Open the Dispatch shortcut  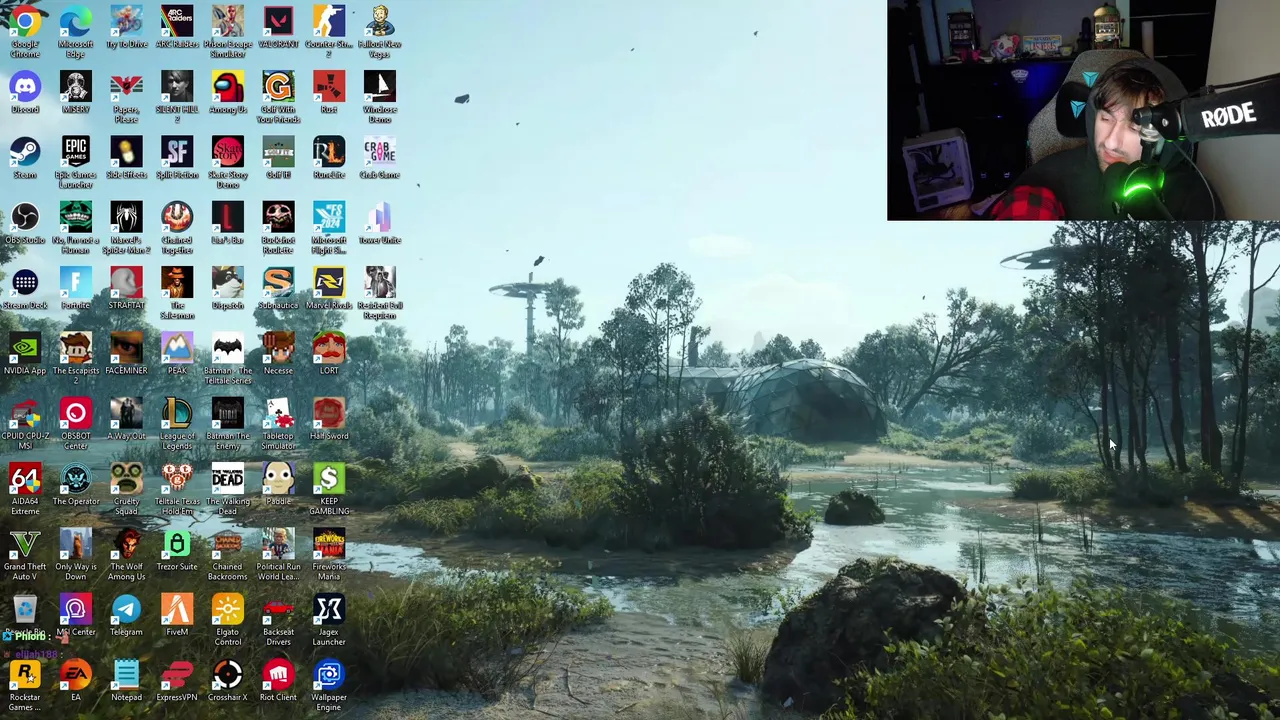228,288
